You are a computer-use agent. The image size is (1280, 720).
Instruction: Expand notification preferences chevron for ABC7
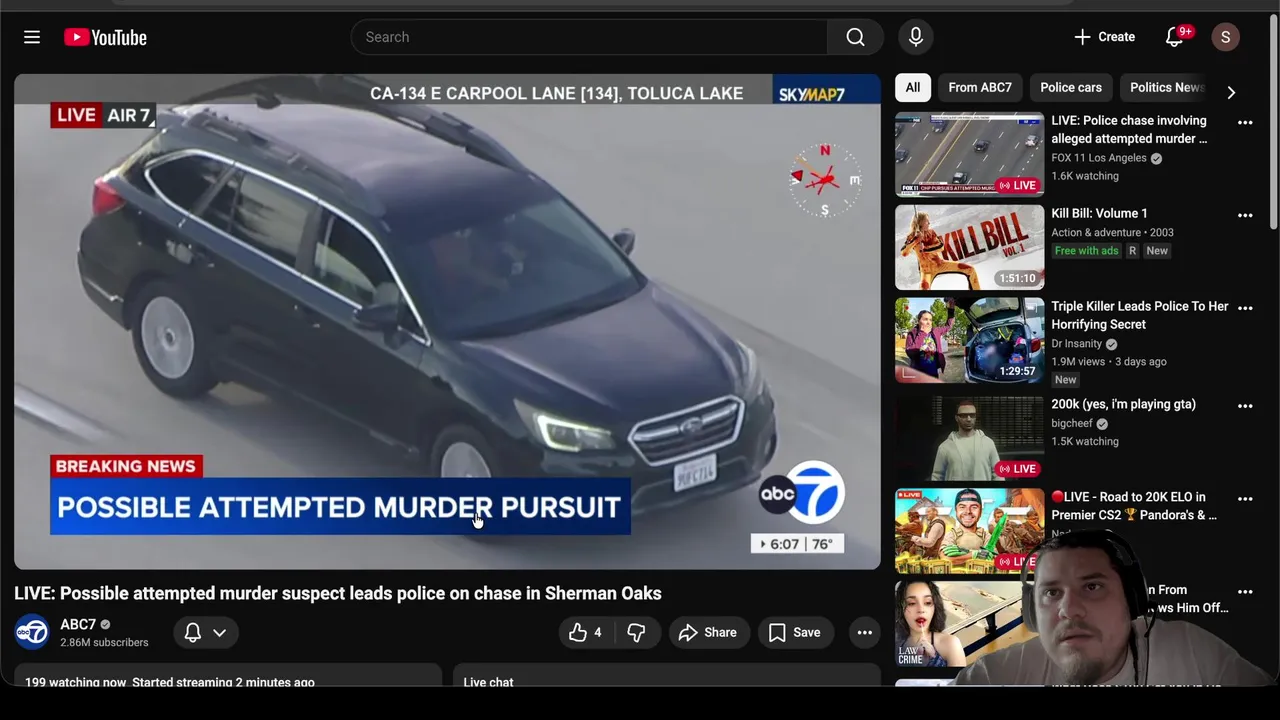click(x=219, y=632)
